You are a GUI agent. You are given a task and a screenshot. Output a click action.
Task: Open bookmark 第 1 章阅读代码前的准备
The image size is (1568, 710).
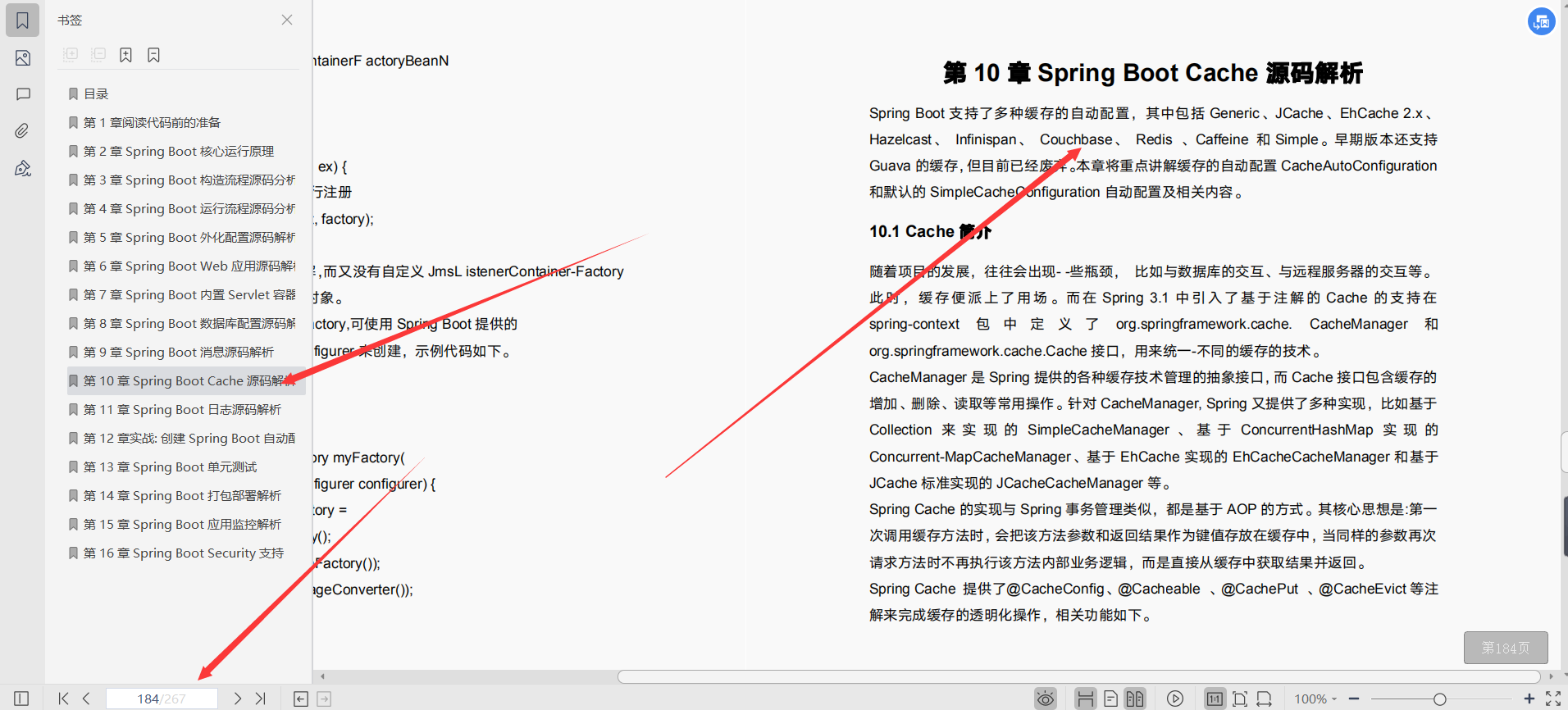(x=152, y=122)
